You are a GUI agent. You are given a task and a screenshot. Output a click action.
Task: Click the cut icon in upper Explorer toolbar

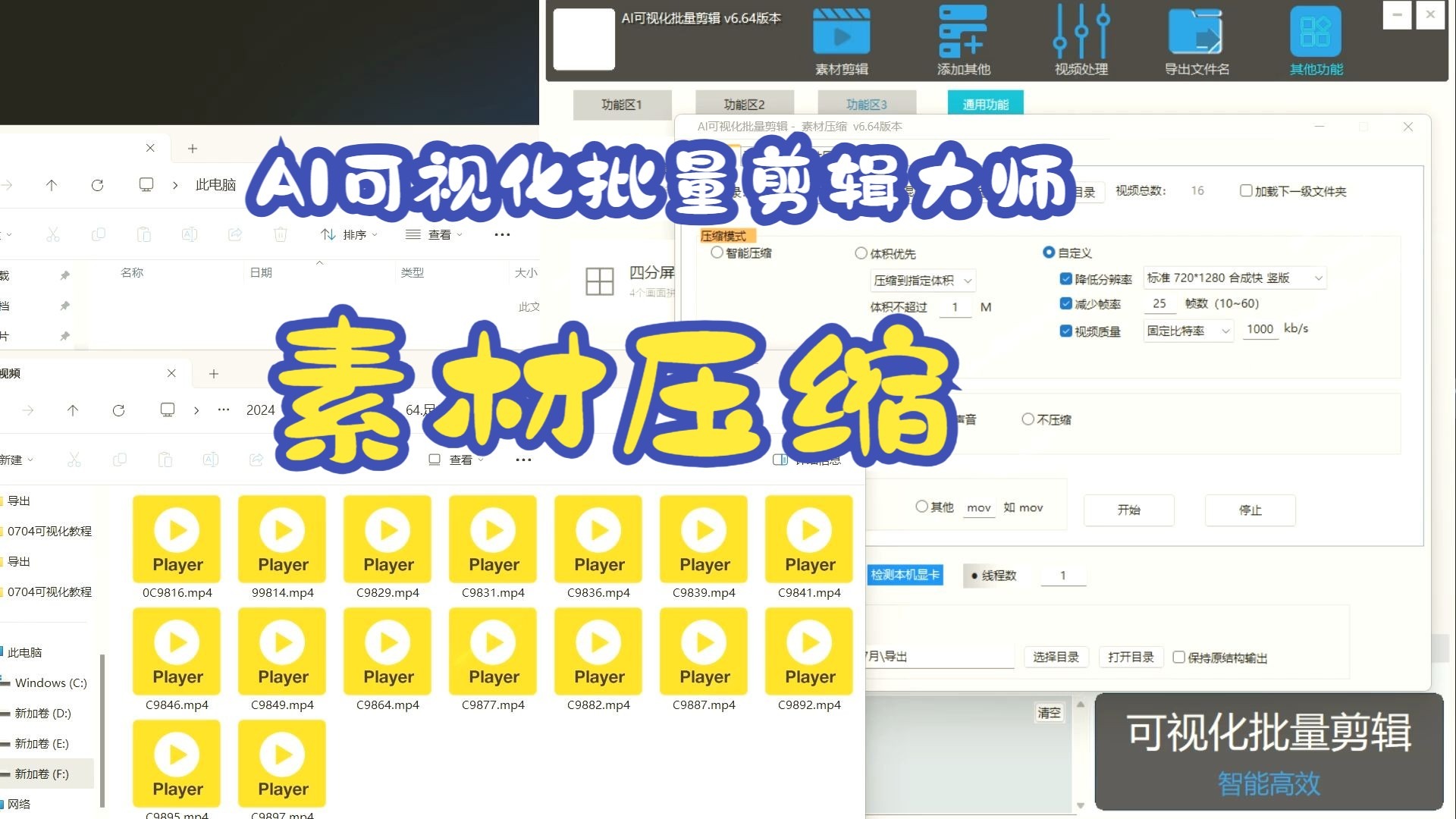(52, 234)
